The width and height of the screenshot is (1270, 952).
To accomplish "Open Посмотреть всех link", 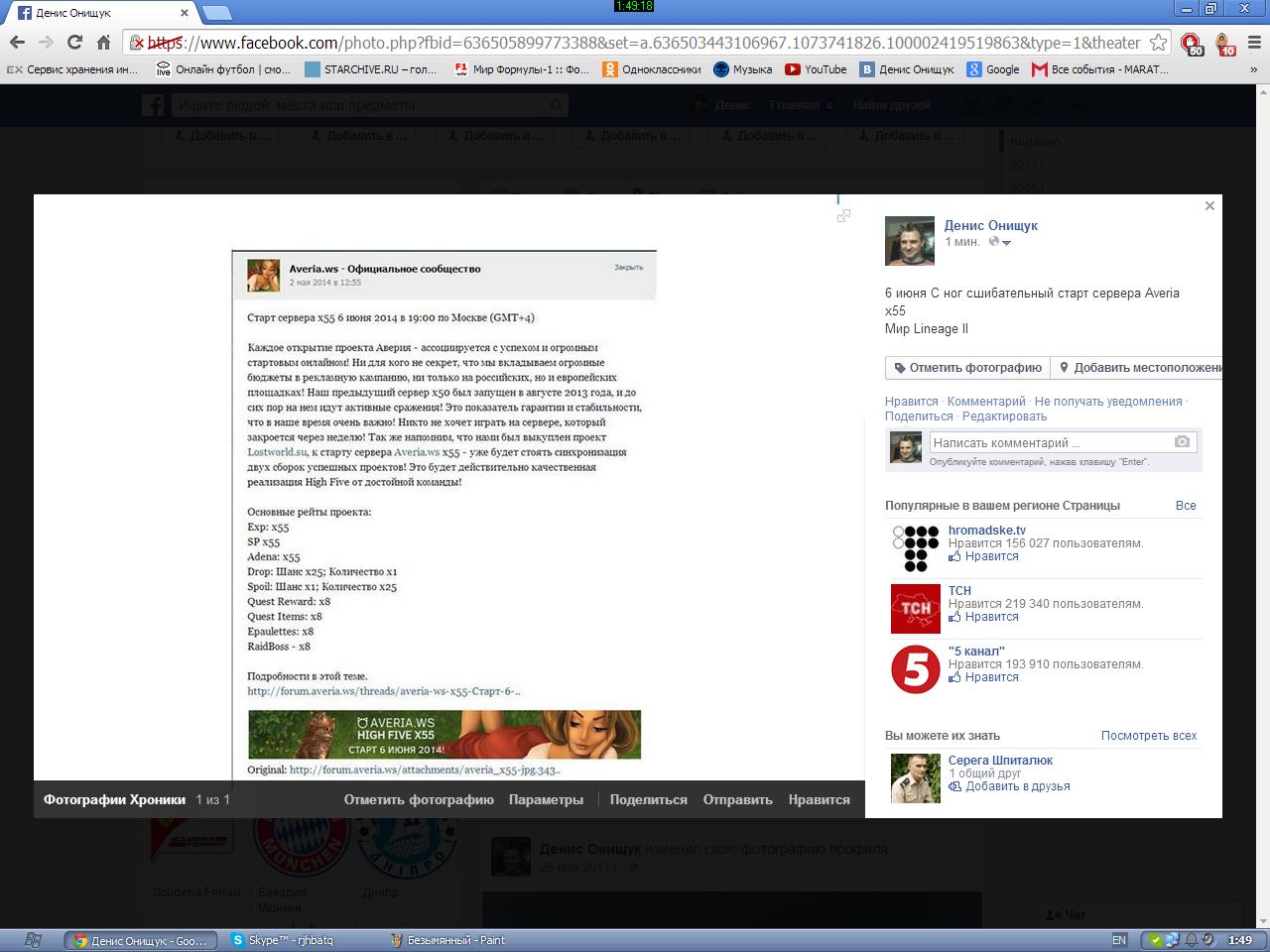I will point(1149,736).
